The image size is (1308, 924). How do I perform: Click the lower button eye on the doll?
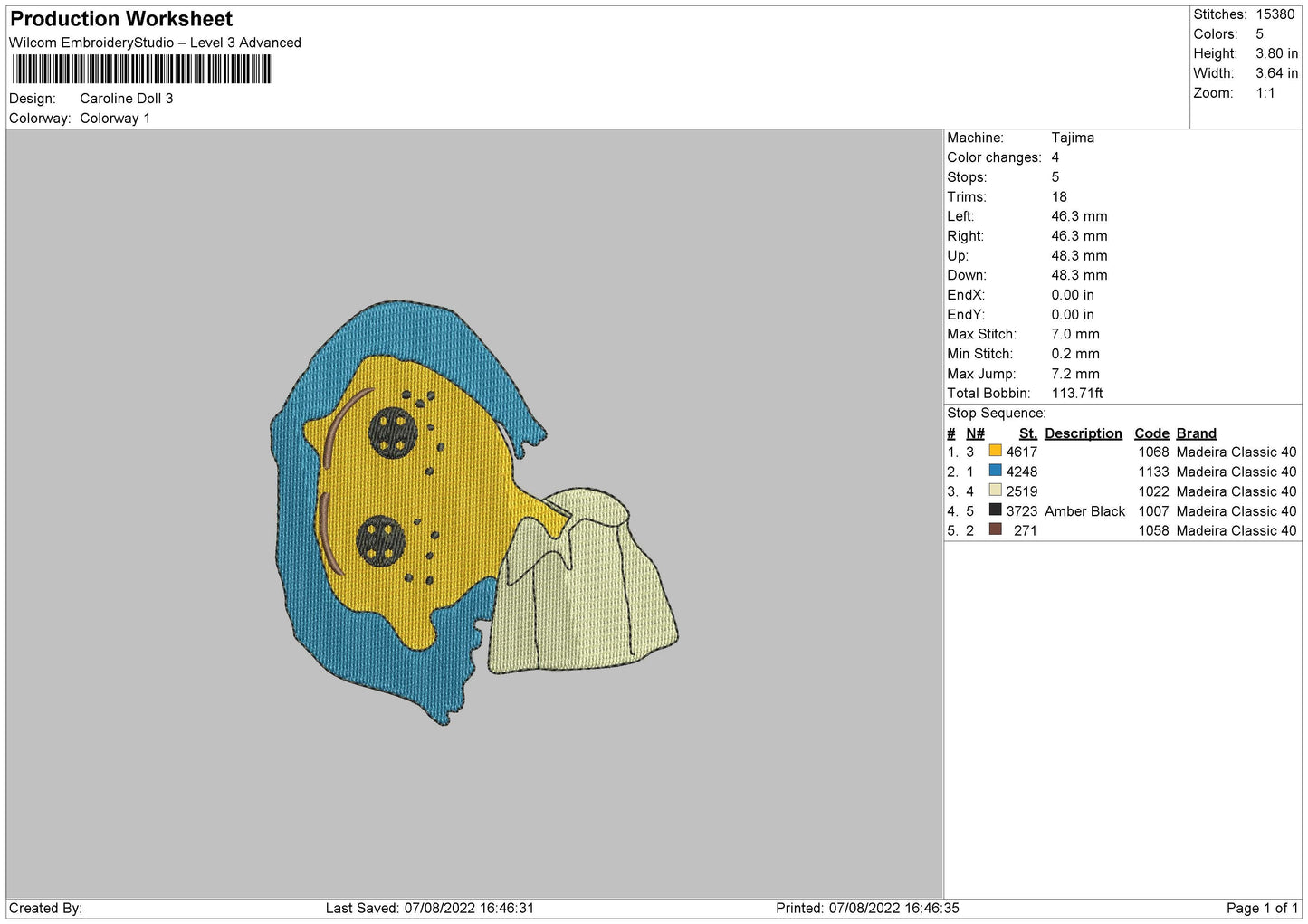pyautogui.click(x=380, y=540)
